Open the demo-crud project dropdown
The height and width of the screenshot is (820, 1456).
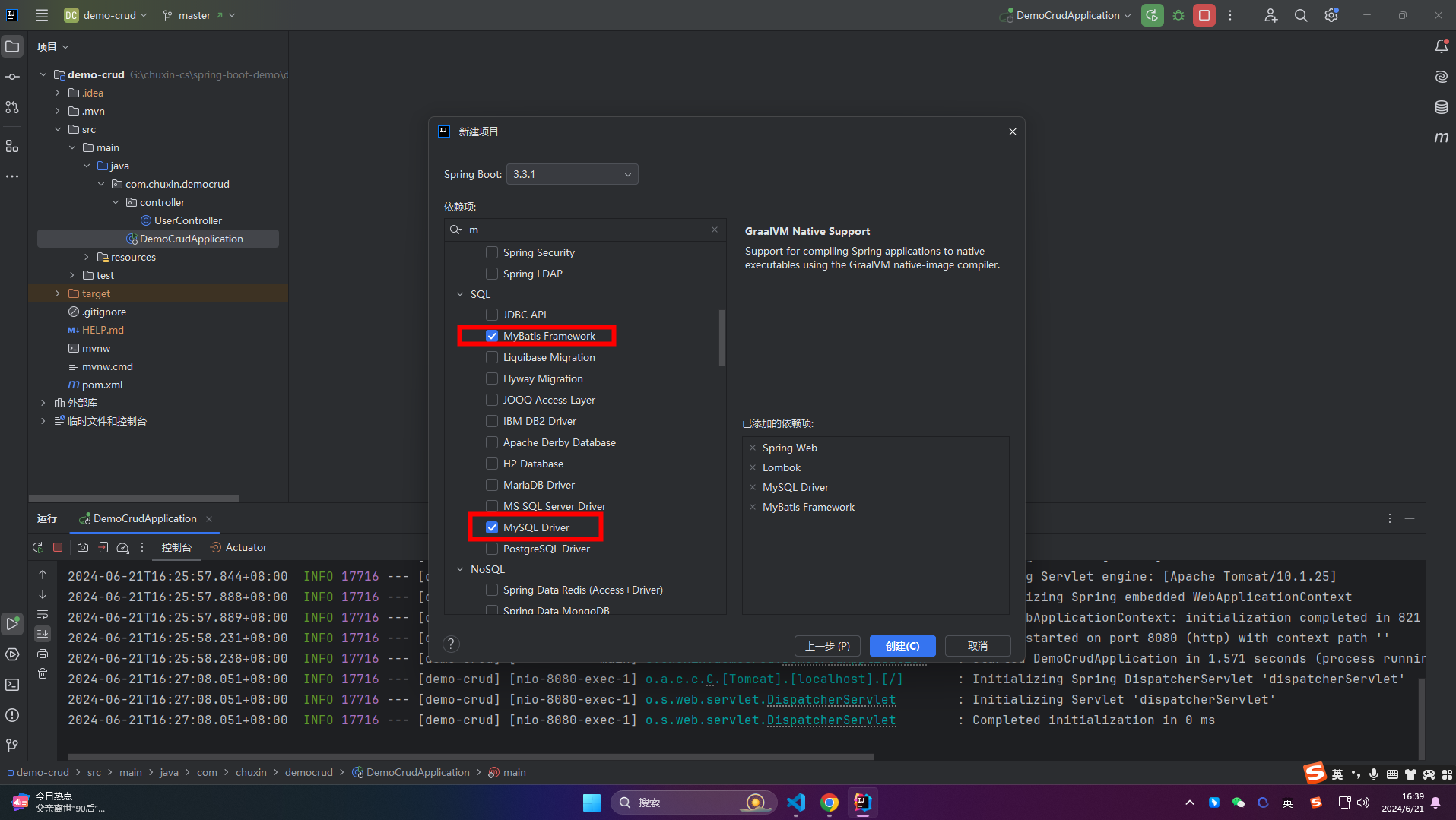(x=106, y=15)
